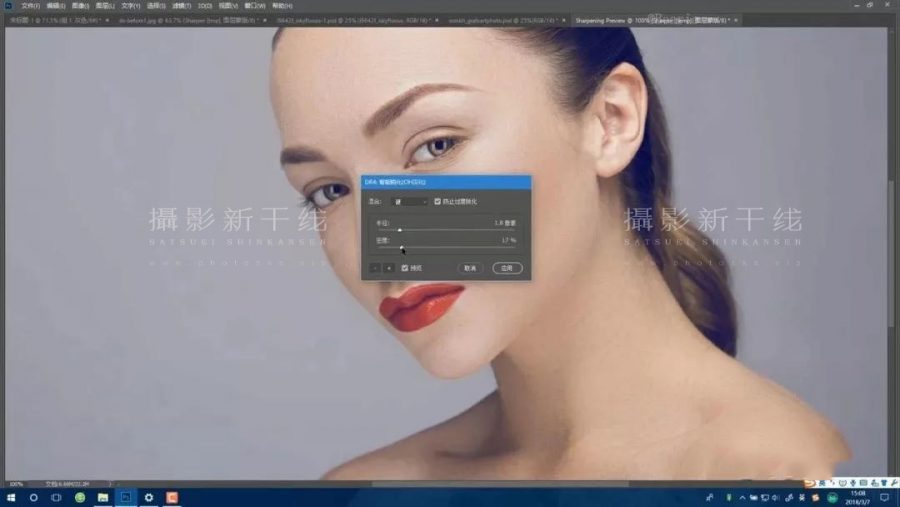Open the mode dropdown in sharpen dialog
Viewport: 900px width, 507px height.
pos(409,202)
